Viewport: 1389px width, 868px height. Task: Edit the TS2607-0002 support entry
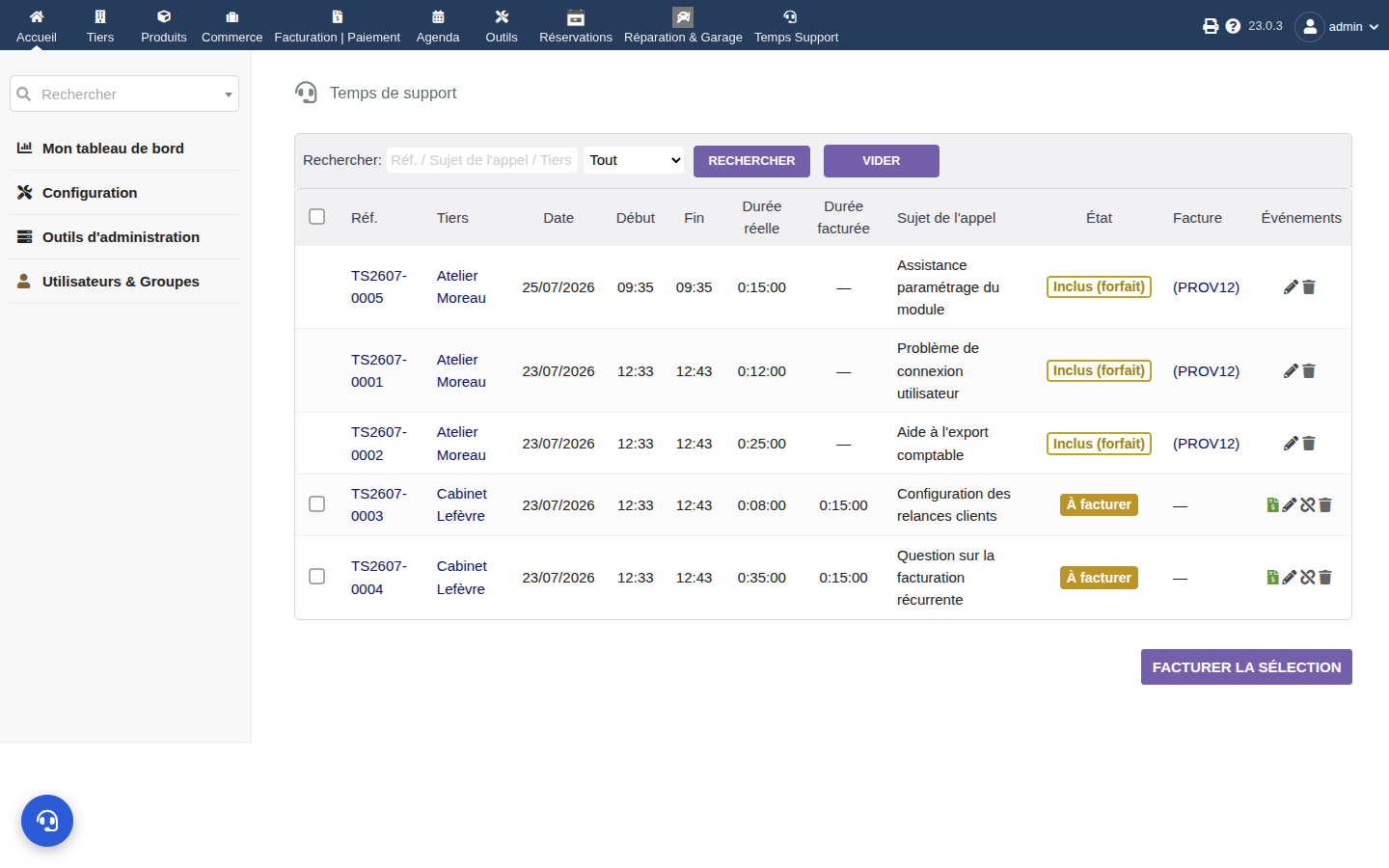click(x=1291, y=444)
